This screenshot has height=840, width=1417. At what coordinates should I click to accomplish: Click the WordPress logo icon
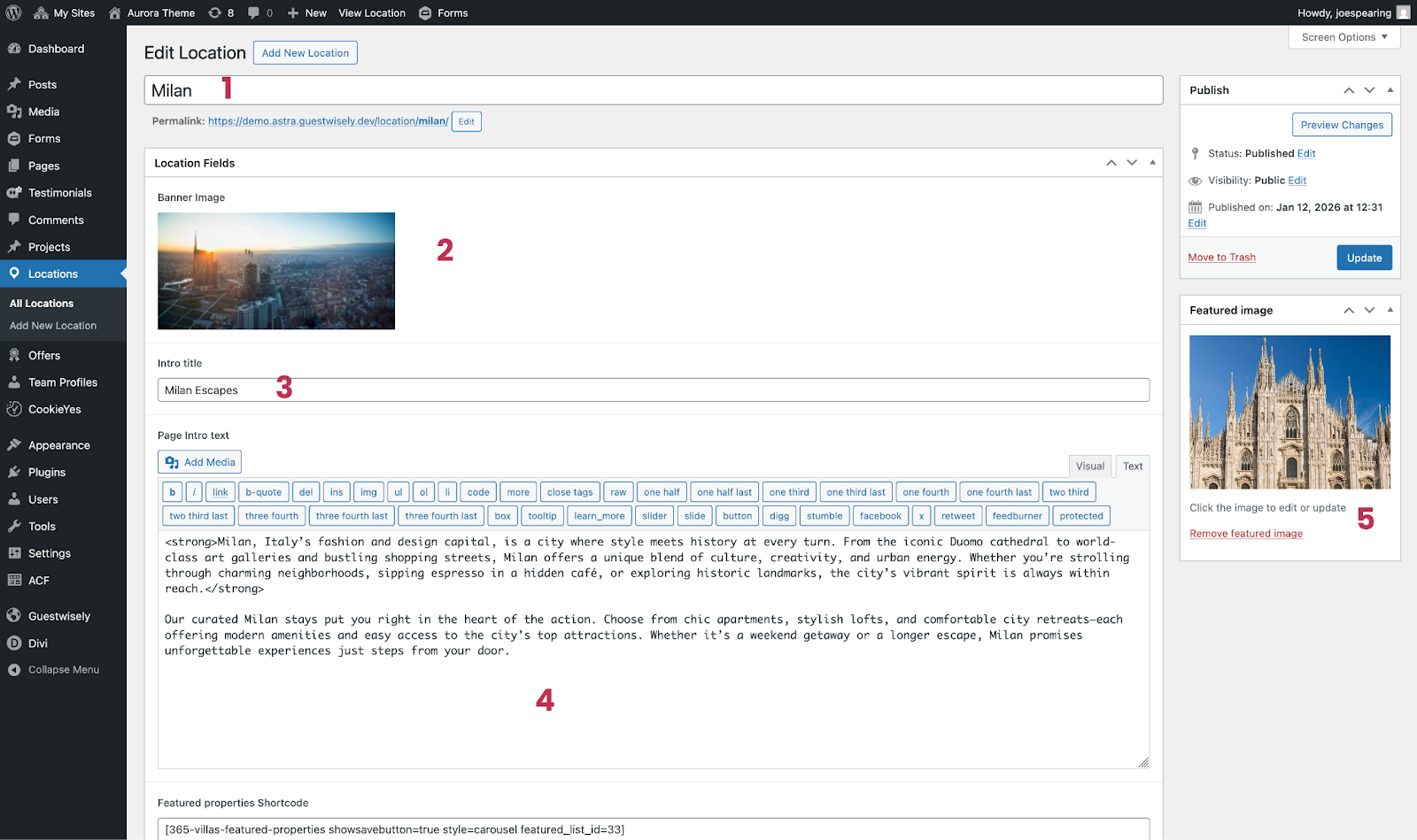pyautogui.click(x=13, y=12)
